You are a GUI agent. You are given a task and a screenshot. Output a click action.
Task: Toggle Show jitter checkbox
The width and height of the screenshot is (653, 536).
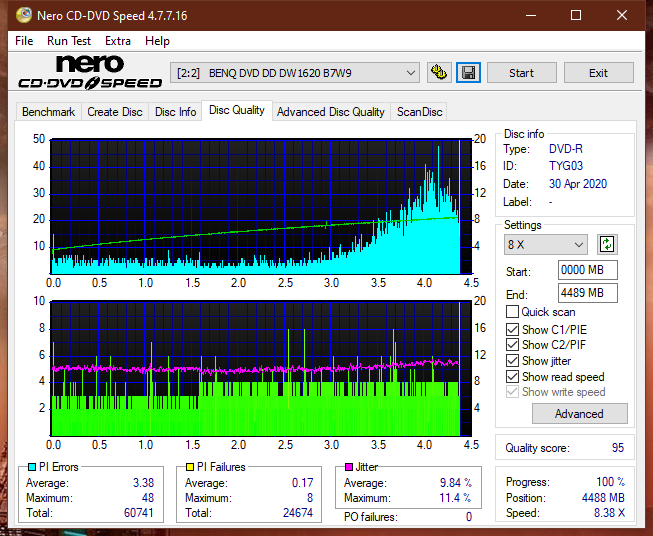click(x=512, y=361)
